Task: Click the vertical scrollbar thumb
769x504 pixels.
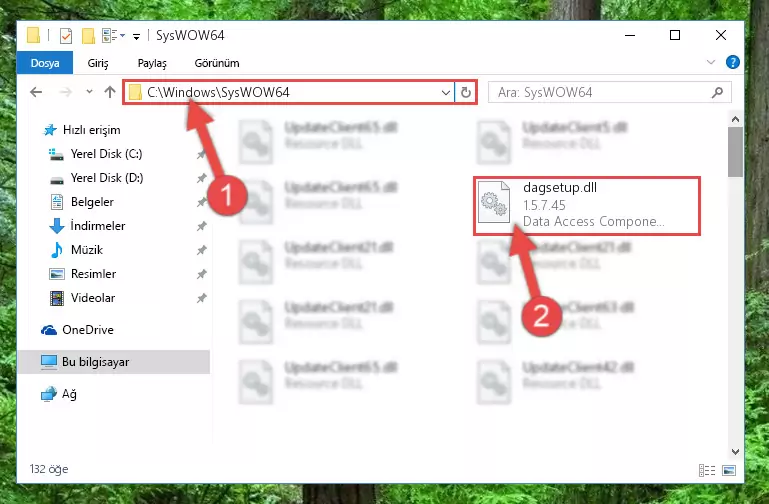Action: click(735, 152)
